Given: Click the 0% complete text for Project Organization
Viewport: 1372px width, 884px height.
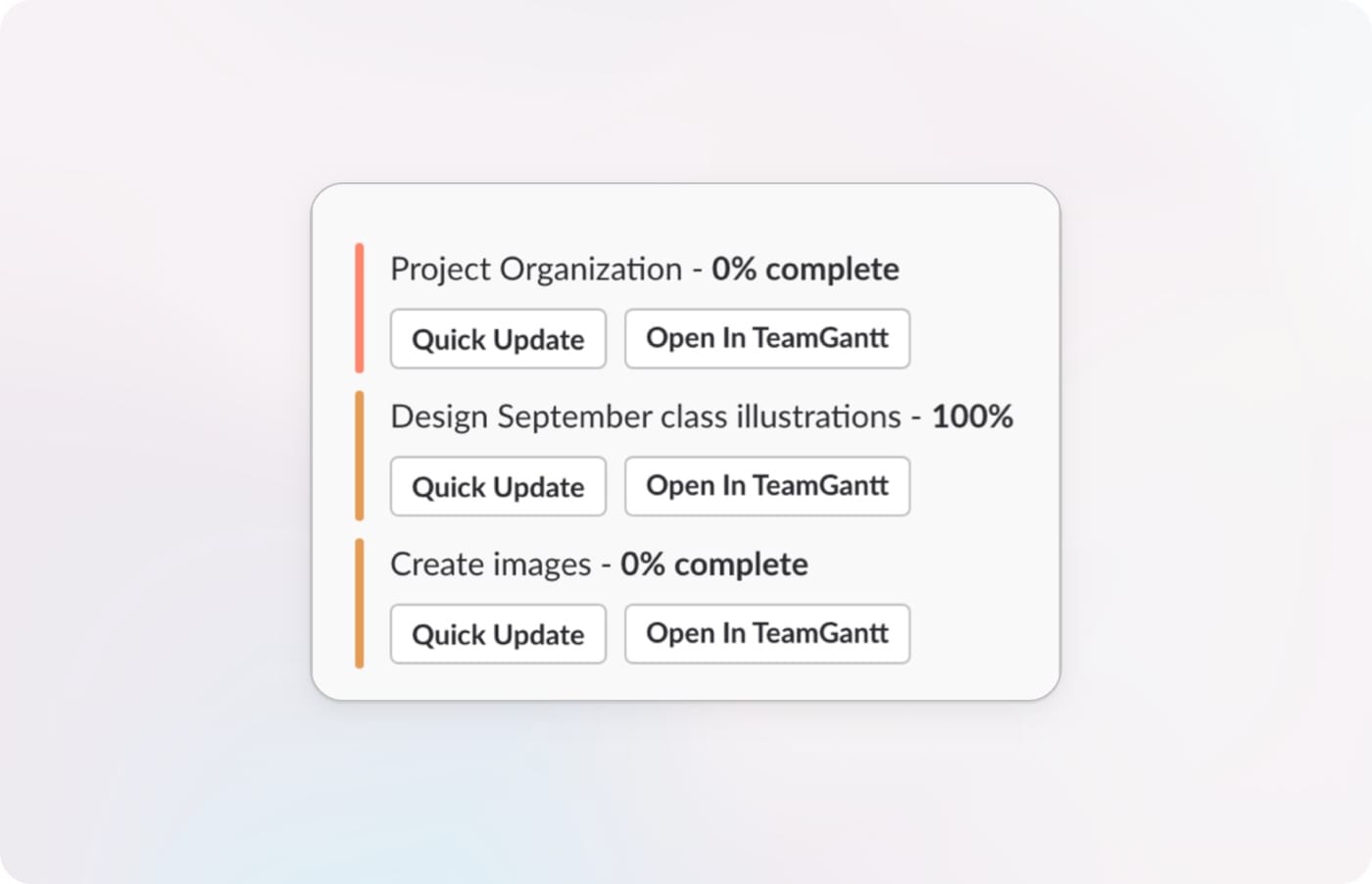Looking at the screenshot, I should coord(805,269).
